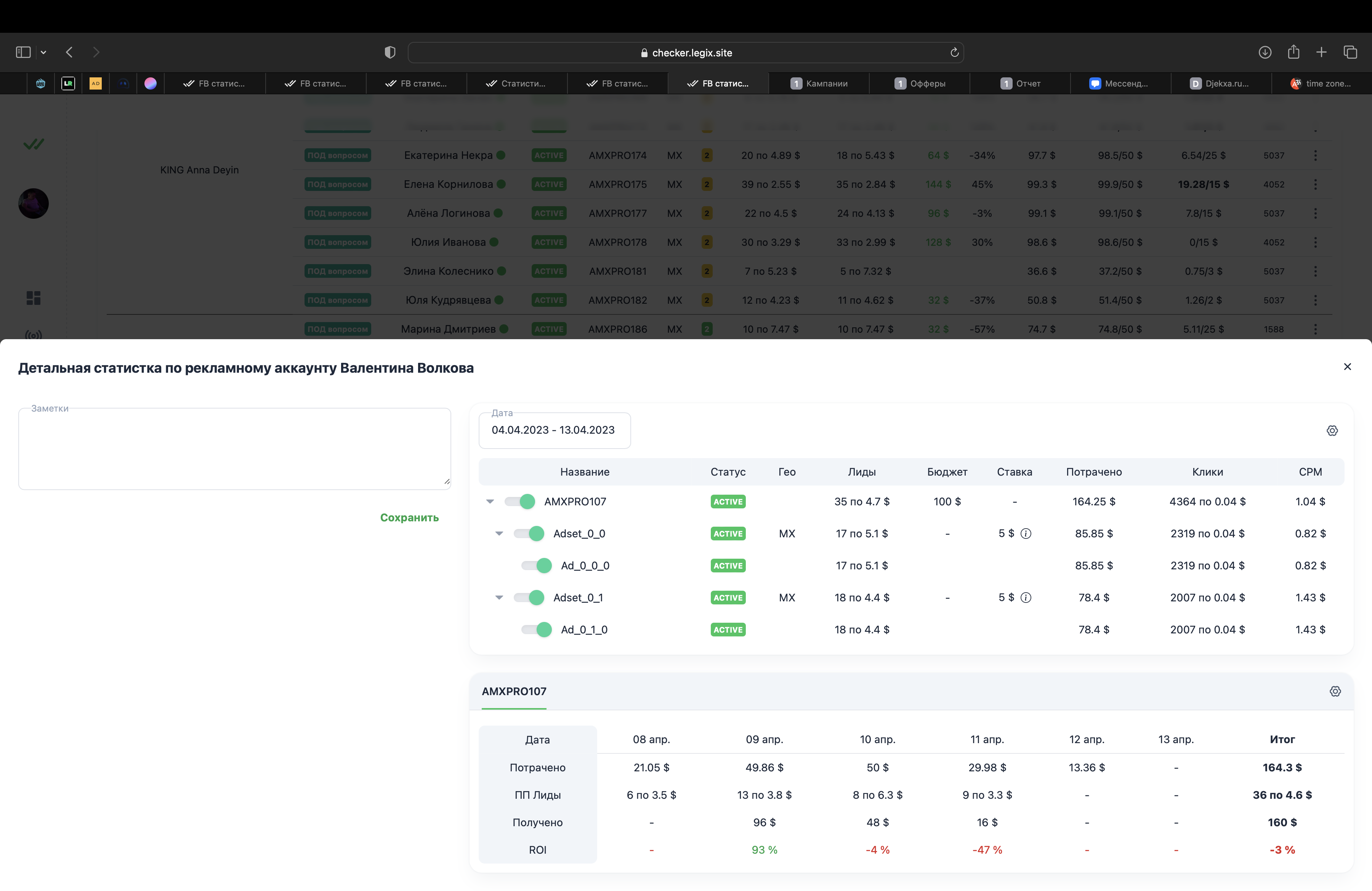Screen dimensions: 1372x891
Task: Switch to the Отчет browser tab
Action: (x=1020, y=83)
